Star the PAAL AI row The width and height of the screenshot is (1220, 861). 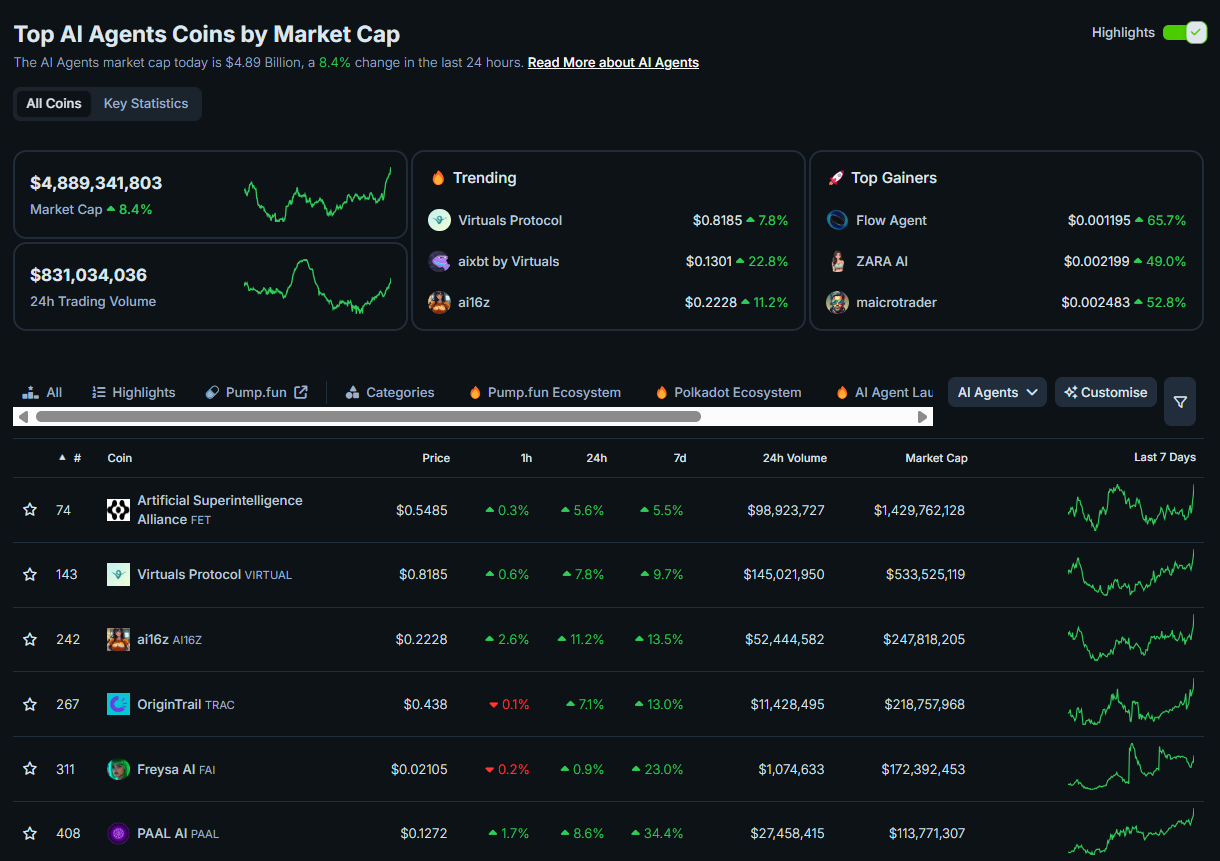[x=30, y=833]
